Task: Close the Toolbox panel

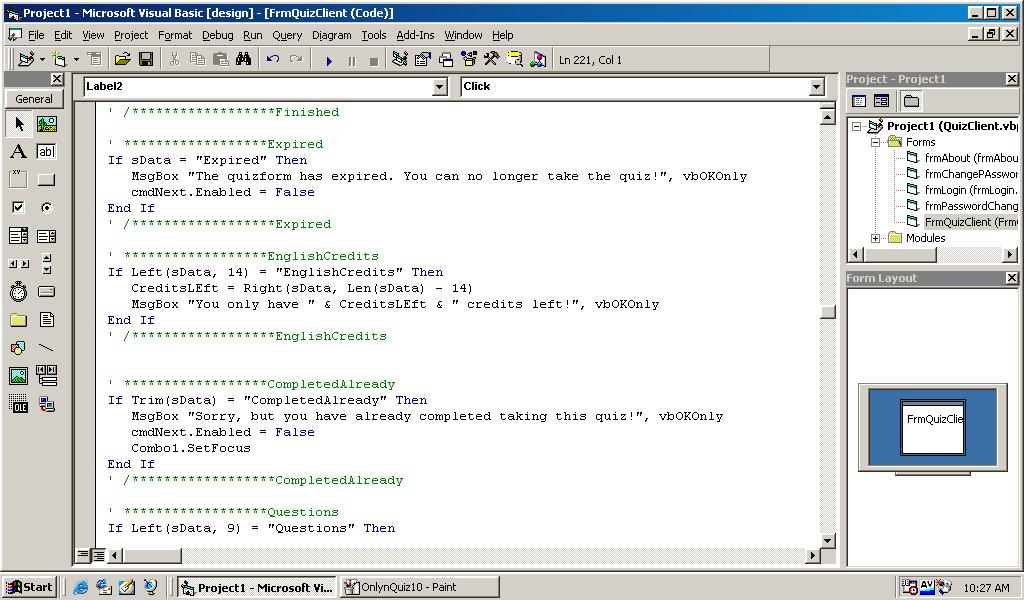Action: pos(57,79)
